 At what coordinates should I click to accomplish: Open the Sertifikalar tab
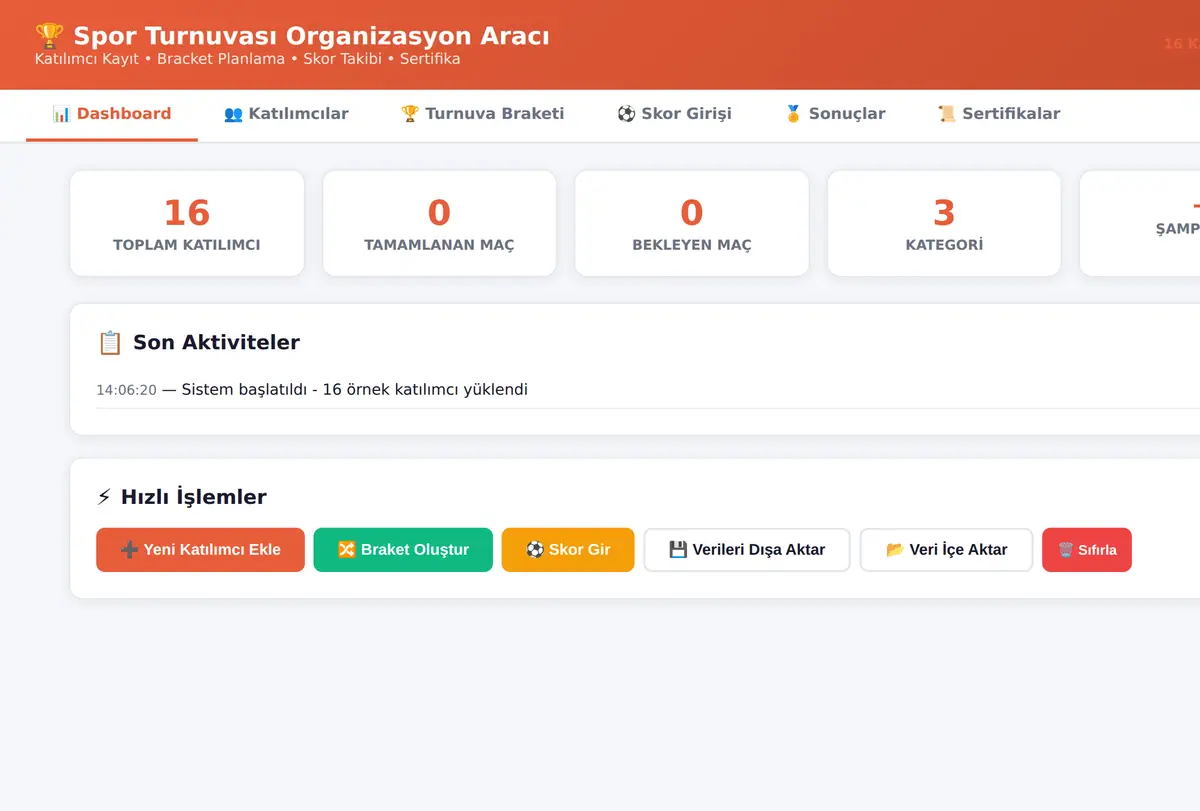[999, 114]
